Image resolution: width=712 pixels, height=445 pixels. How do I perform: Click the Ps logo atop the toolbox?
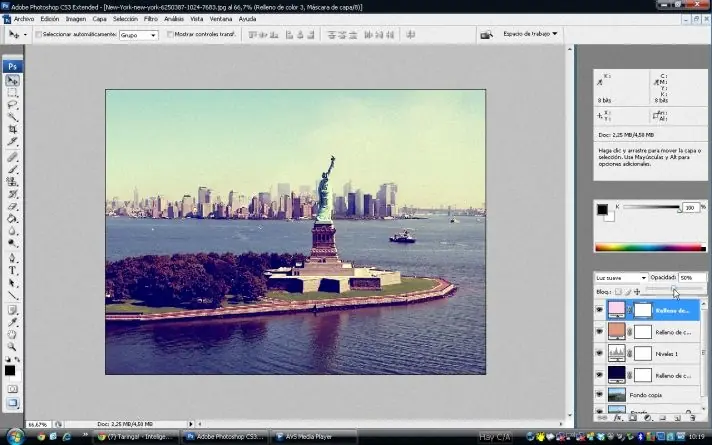12,66
